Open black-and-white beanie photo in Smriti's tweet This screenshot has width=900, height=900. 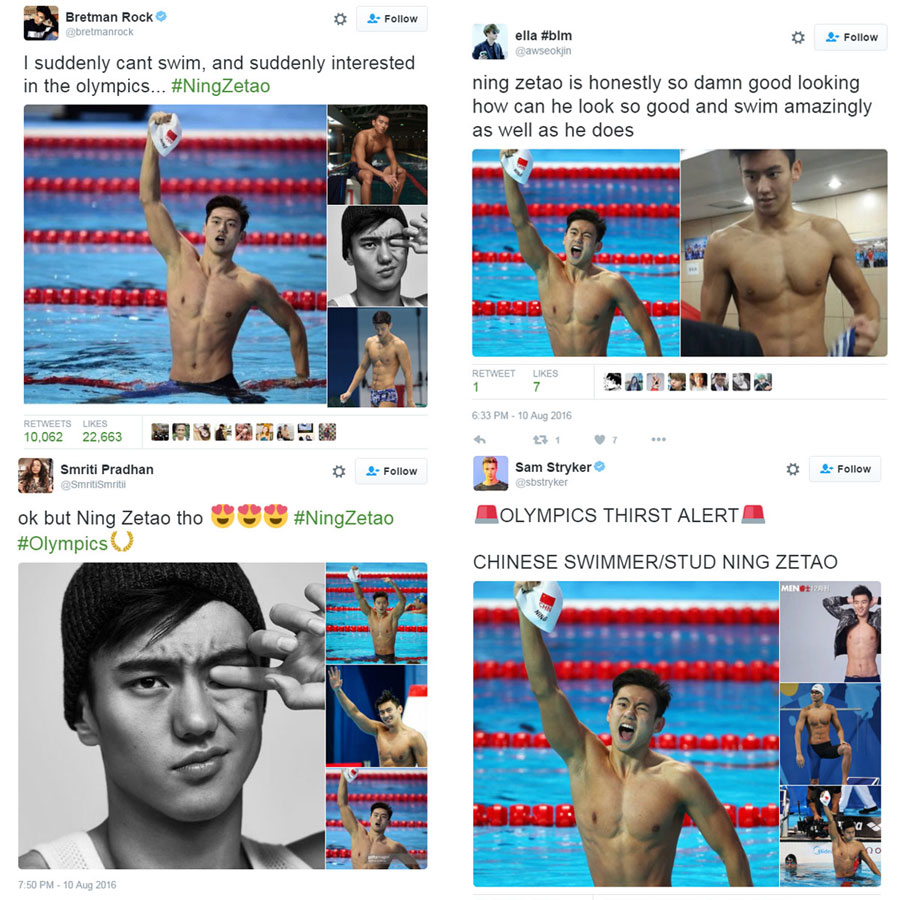click(x=171, y=716)
